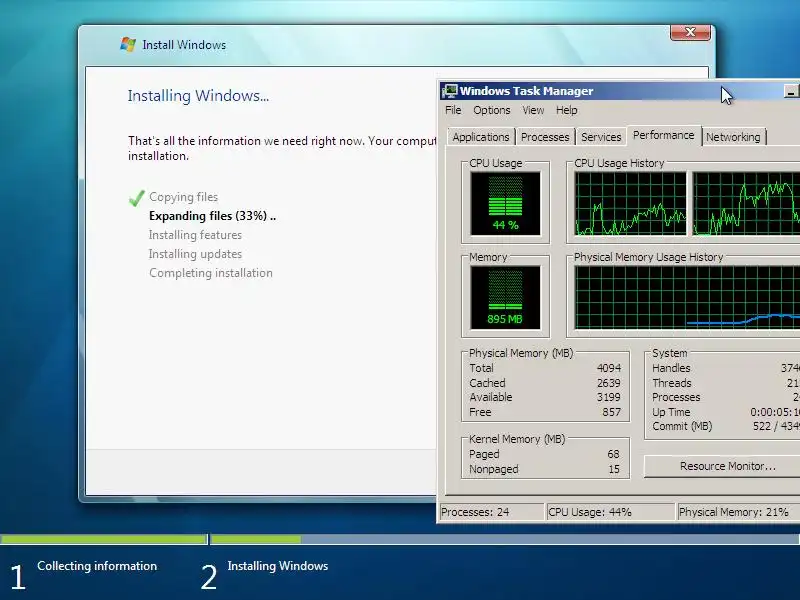The height and width of the screenshot is (600, 800).
Task: Click the Memory gauge showing 895 MB
Action: point(505,297)
